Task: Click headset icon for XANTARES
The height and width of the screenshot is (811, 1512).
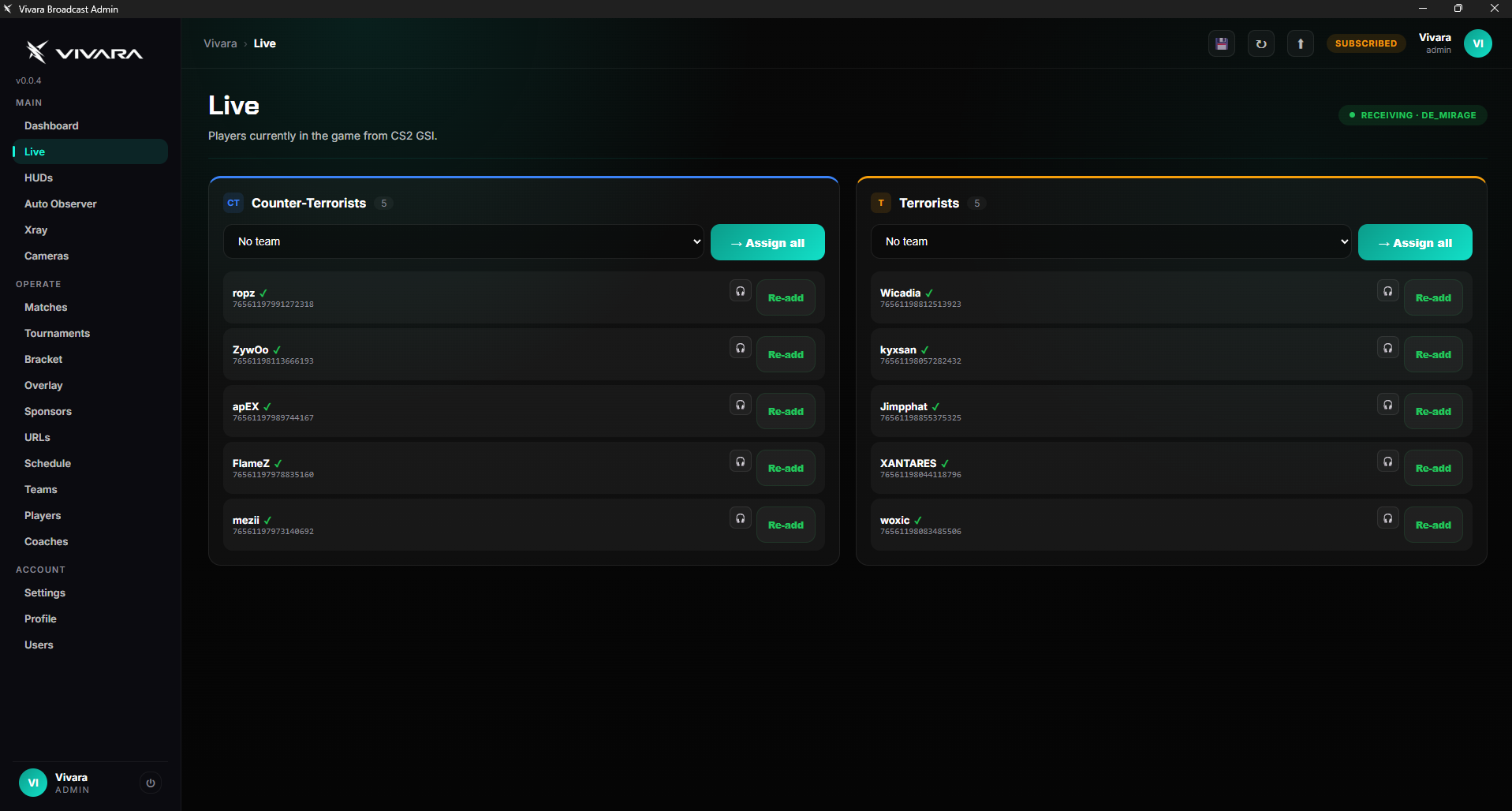Action: click(1388, 462)
